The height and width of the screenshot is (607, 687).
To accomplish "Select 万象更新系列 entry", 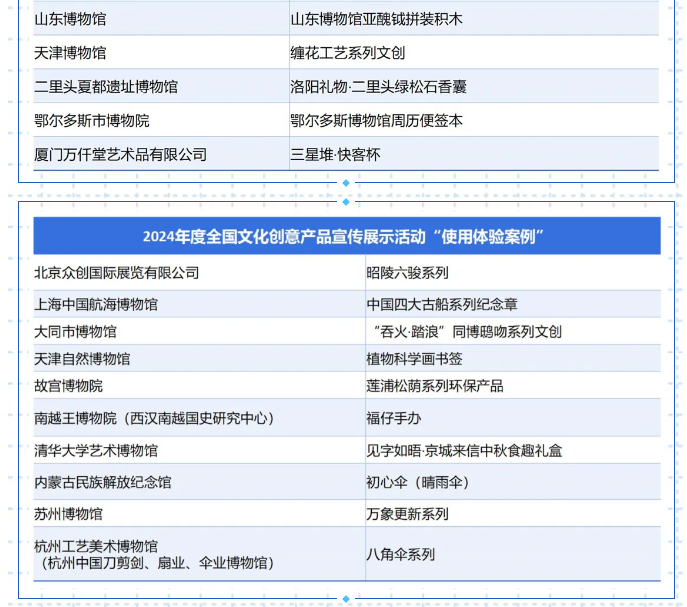I will pyautogui.click(x=407, y=514).
